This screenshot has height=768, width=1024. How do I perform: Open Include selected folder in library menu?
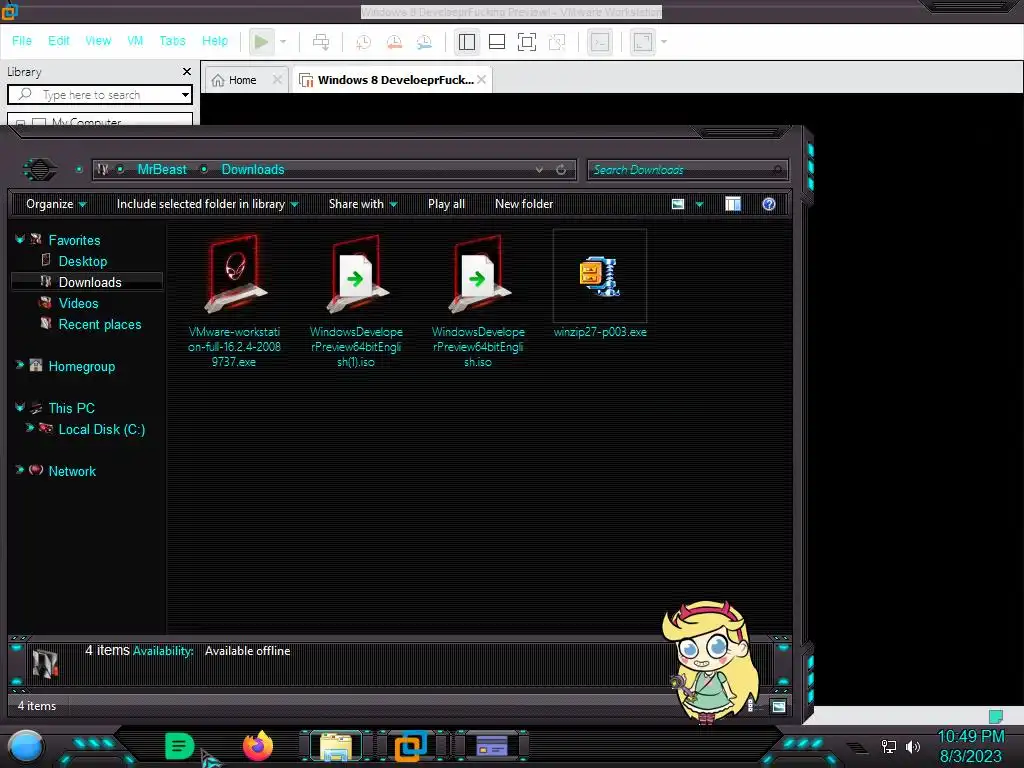tap(207, 204)
